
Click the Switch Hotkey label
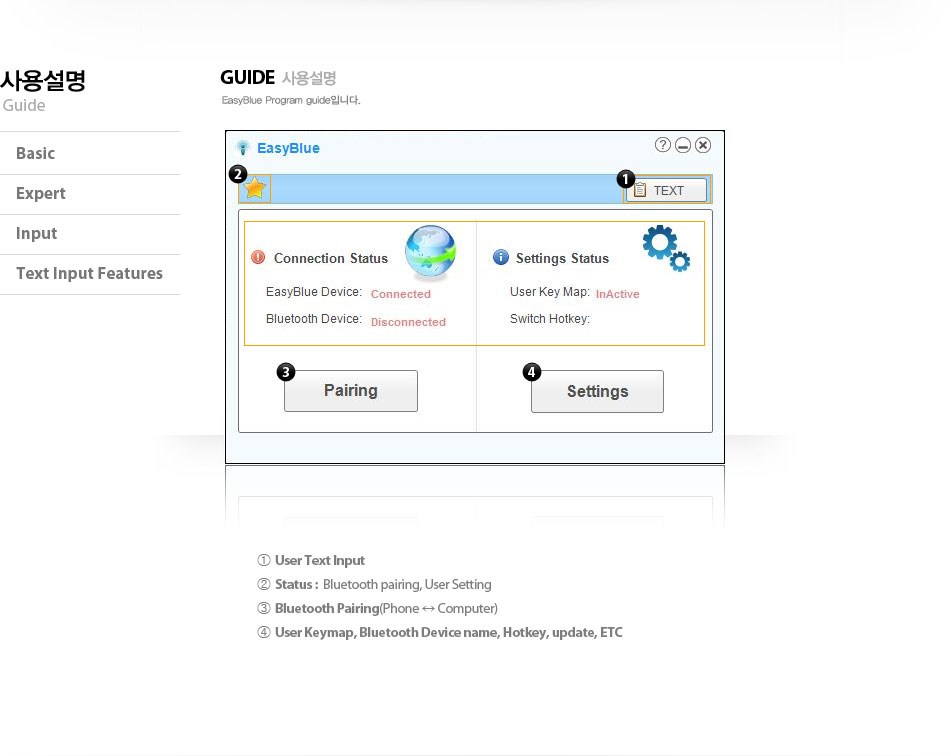click(x=549, y=319)
